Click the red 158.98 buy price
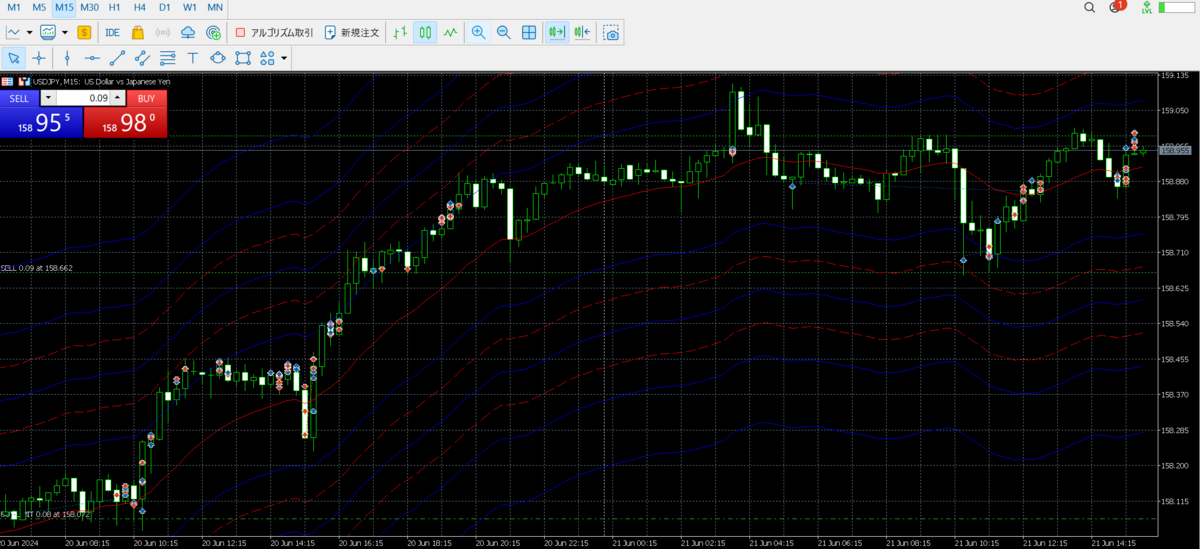This screenshot has height=549, width=1200. coord(125,122)
